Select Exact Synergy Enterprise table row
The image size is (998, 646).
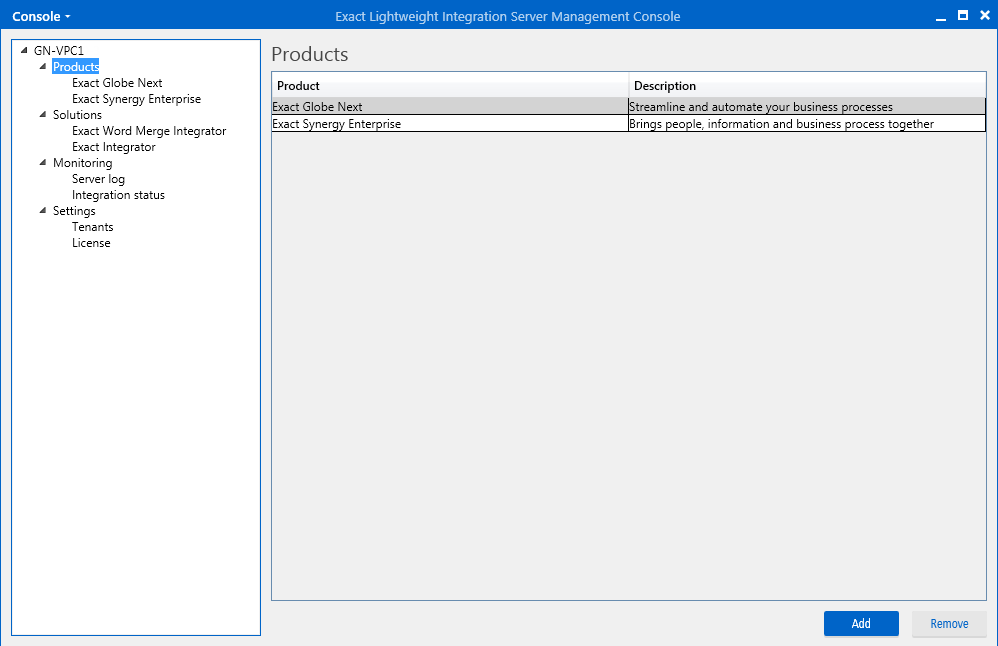[x=629, y=123]
